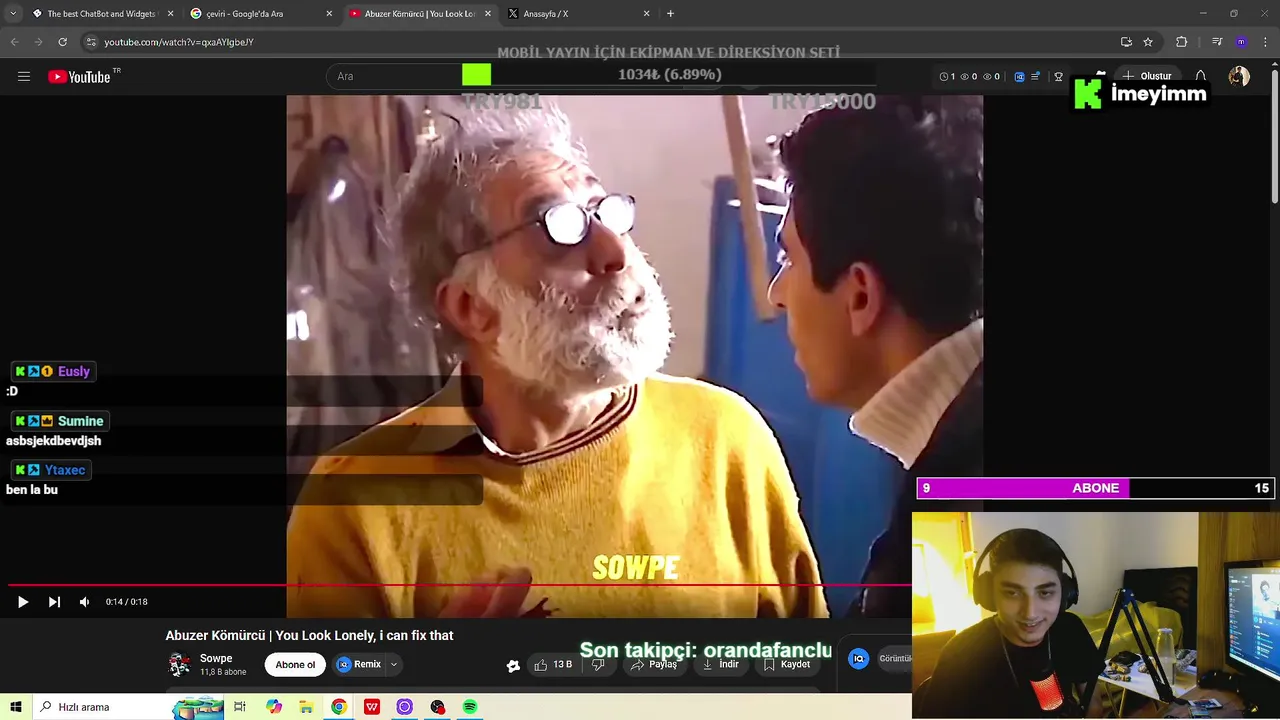1280x720 pixels.
Task: Open Chrome from the taskbar
Action: [339, 707]
